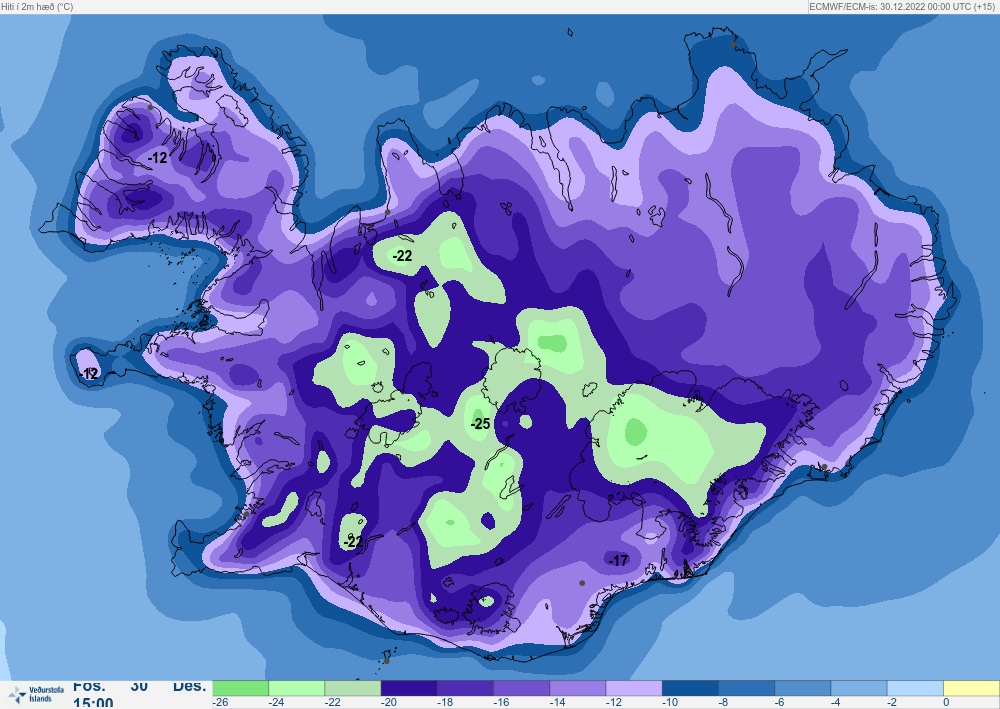Click the station dot in northern Westfjords
Viewport: 1000px width, 709px height.
[151, 107]
